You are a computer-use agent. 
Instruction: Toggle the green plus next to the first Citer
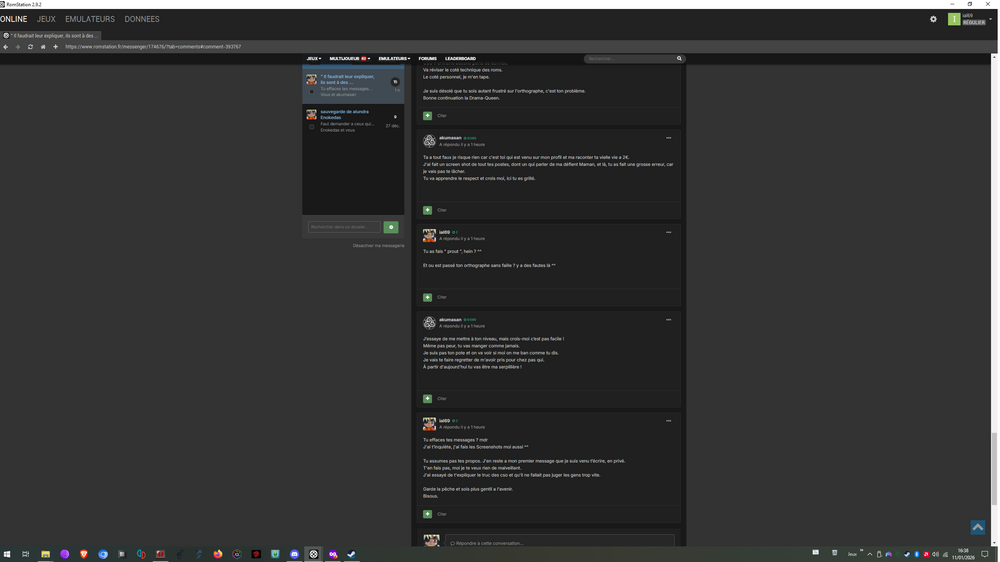pos(428,116)
